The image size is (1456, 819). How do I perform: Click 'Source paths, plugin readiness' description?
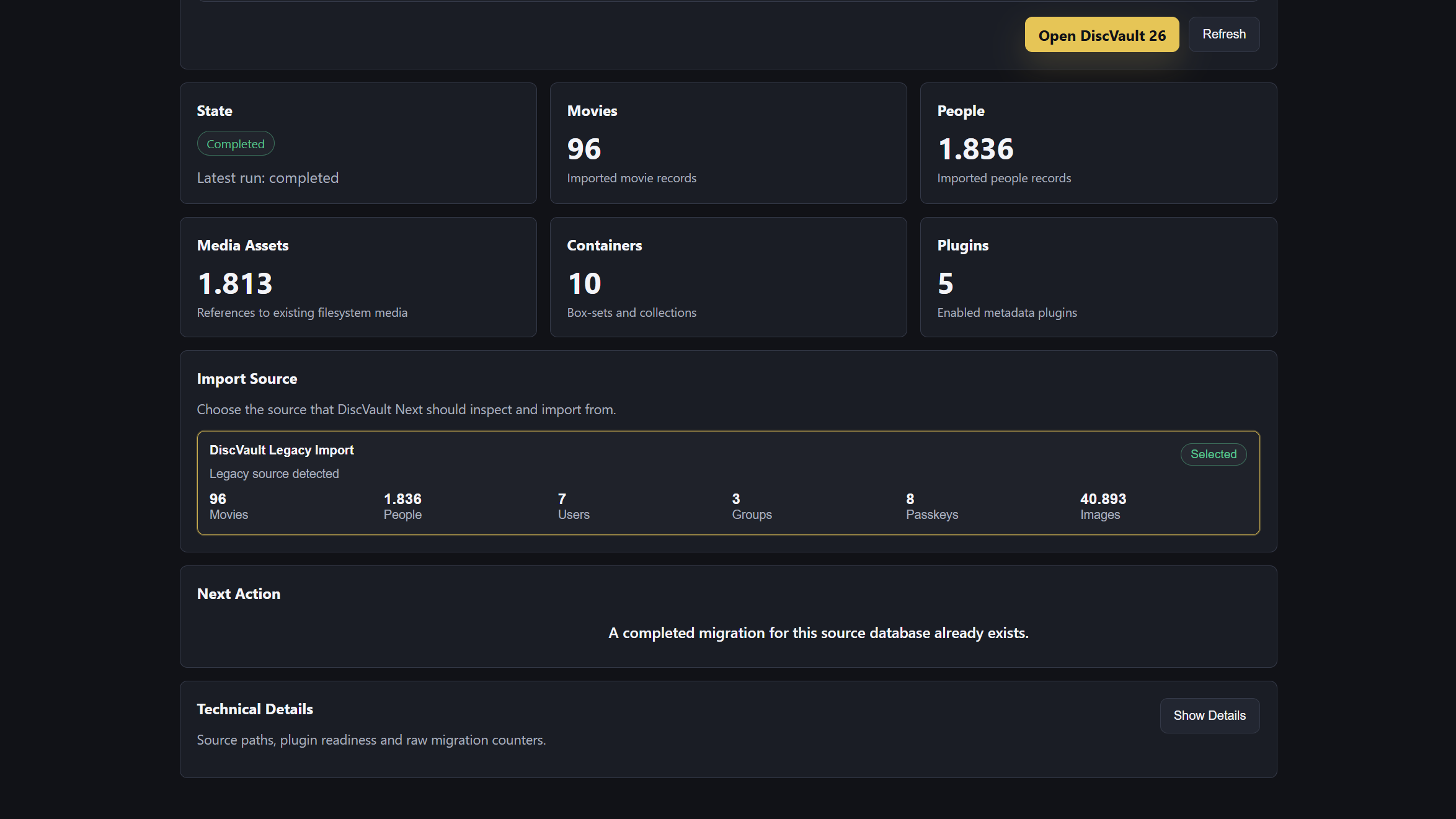pos(371,740)
